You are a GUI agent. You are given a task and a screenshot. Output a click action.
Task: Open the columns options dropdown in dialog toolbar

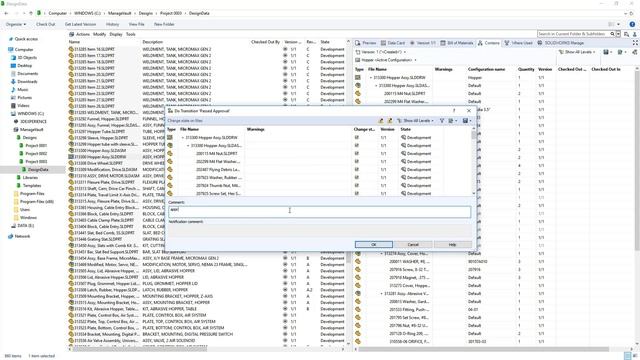click(452, 121)
